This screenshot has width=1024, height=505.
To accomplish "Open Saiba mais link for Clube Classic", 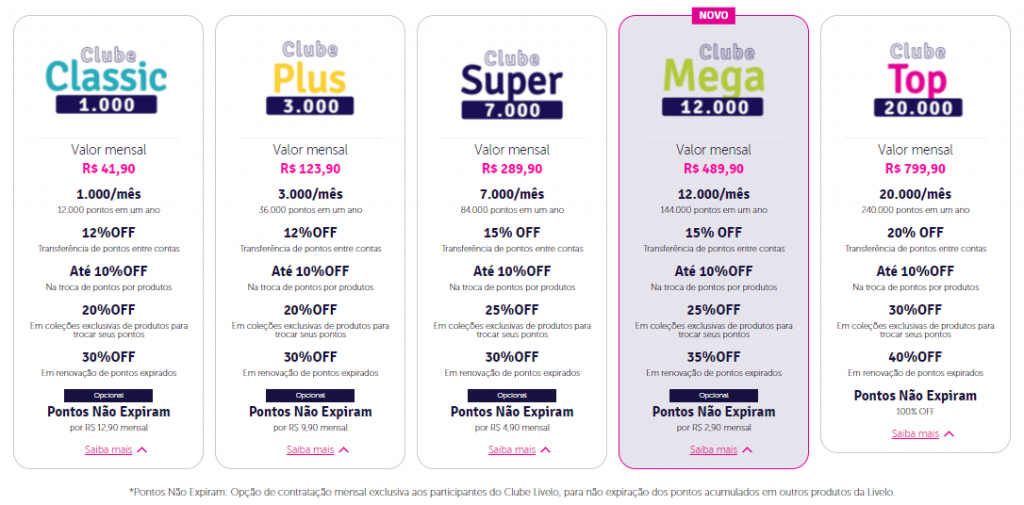I will pos(108,450).
